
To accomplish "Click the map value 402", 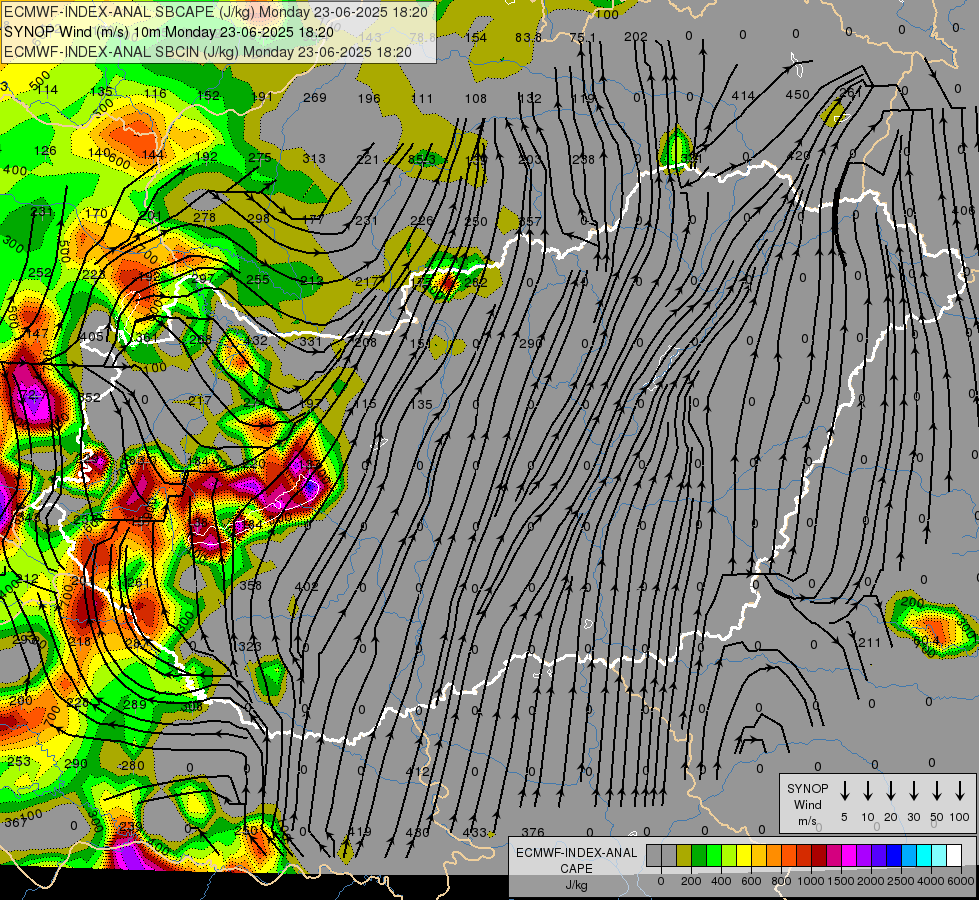I will (x=306, y=586).
